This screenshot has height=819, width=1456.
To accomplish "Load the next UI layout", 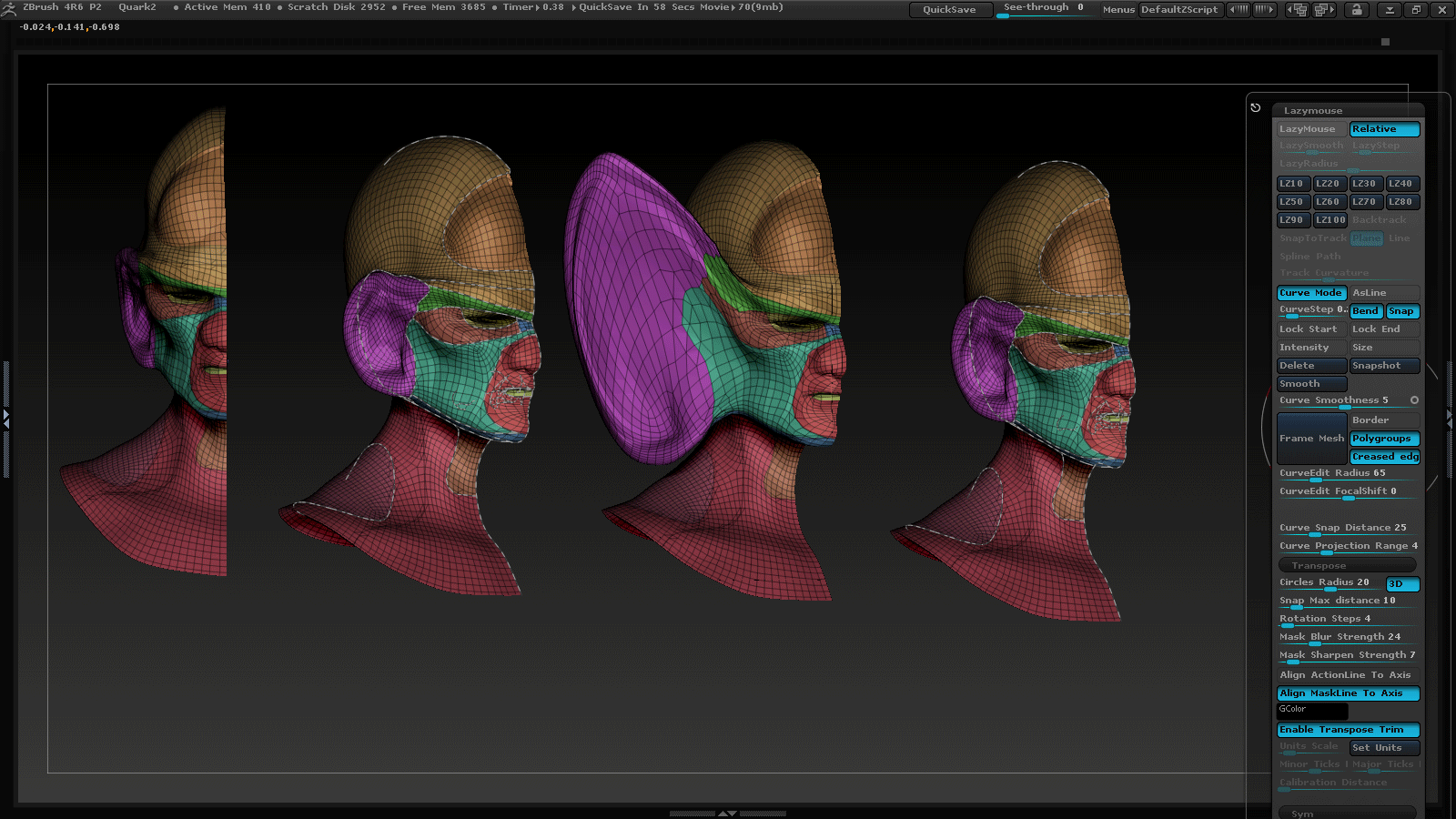I will pyautogui.click(x=1324, y=10).
